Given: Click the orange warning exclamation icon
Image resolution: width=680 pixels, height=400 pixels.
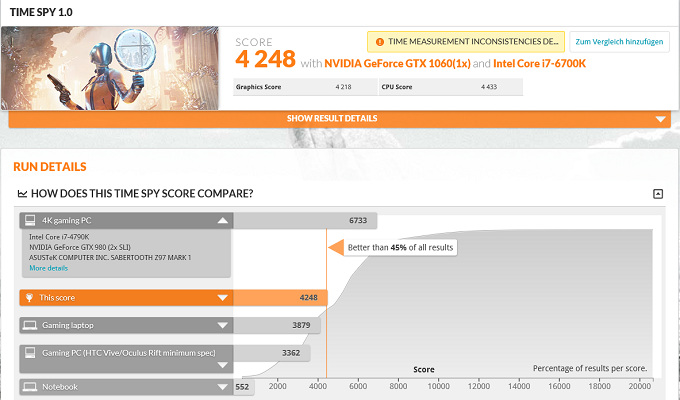Looking at the screenshot, I should [x=380, y=42].
